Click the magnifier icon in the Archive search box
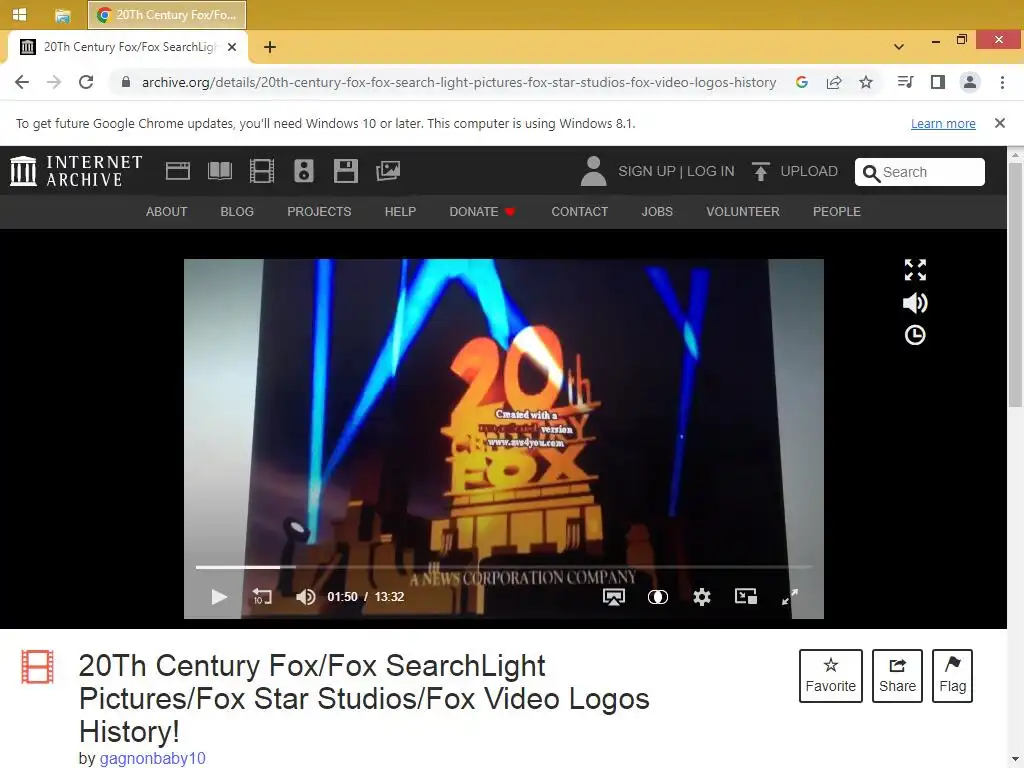 [871, 172]
